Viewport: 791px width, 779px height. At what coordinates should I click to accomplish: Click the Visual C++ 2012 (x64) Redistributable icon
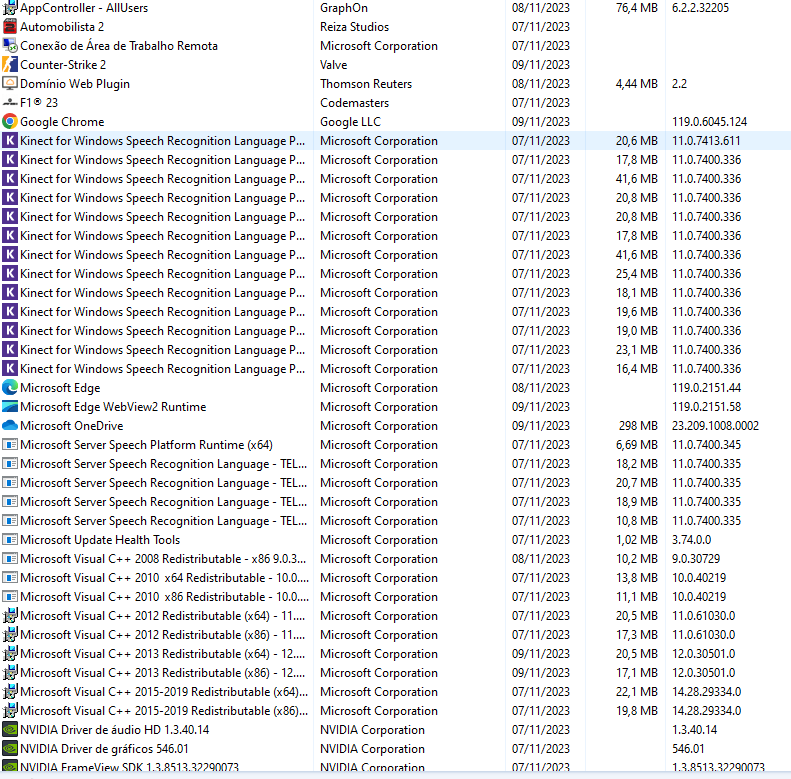click(x=10, y=616)
